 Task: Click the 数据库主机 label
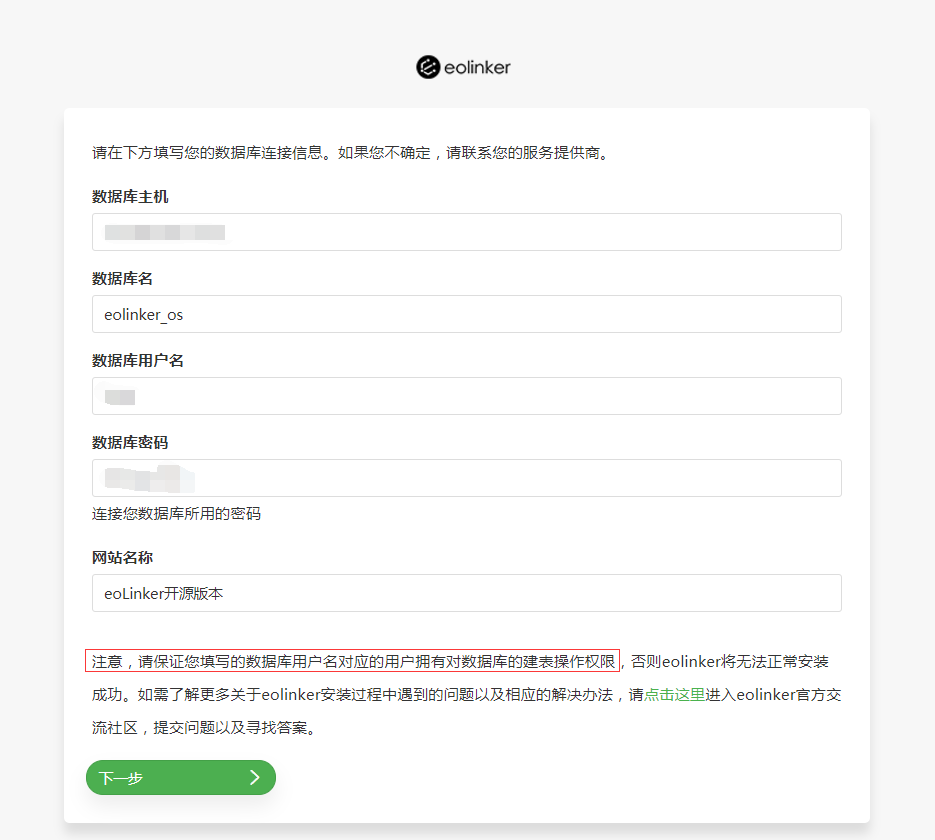[x=130, y=197]
